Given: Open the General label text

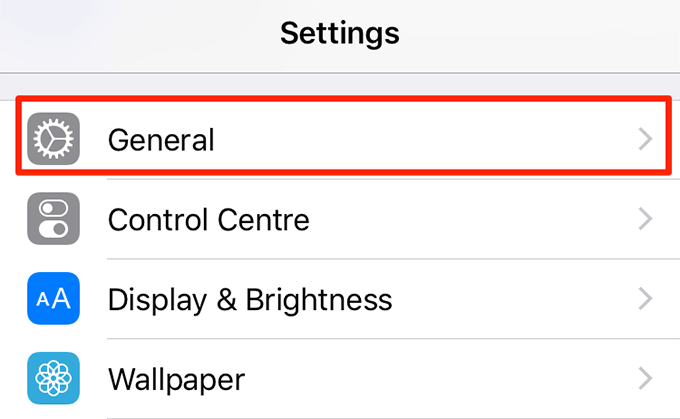Looking at the screenshot, I should 161,139.
